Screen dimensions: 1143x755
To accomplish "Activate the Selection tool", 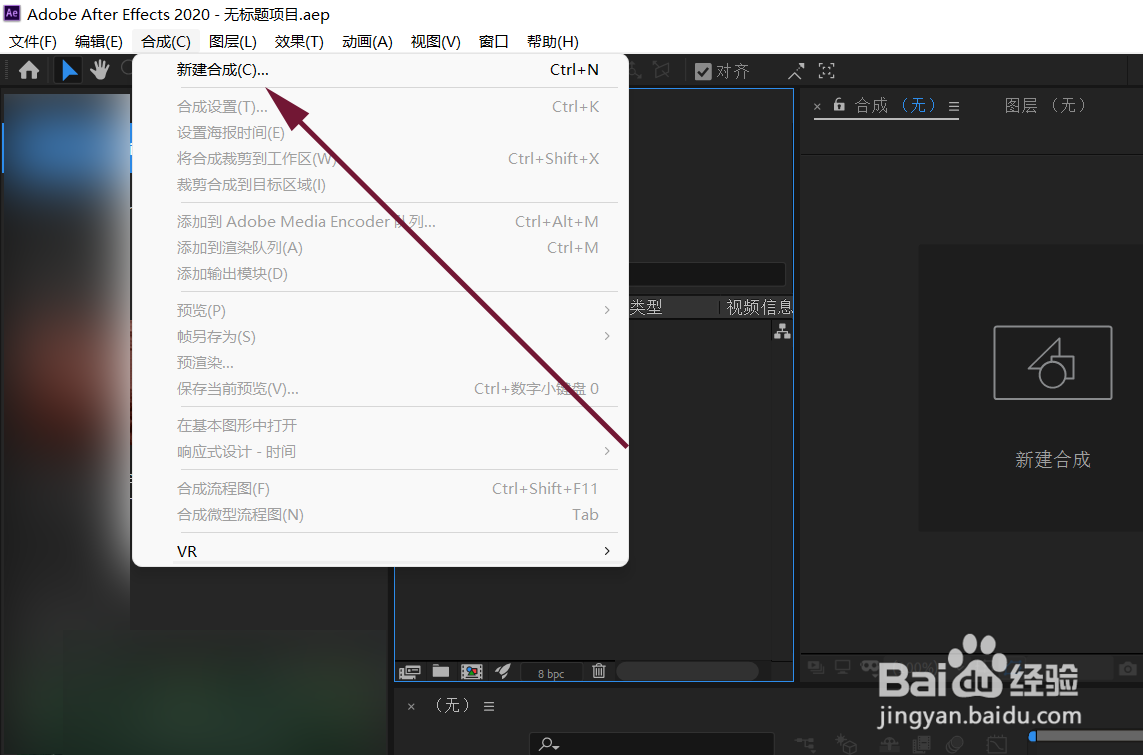I will point(67,70).
